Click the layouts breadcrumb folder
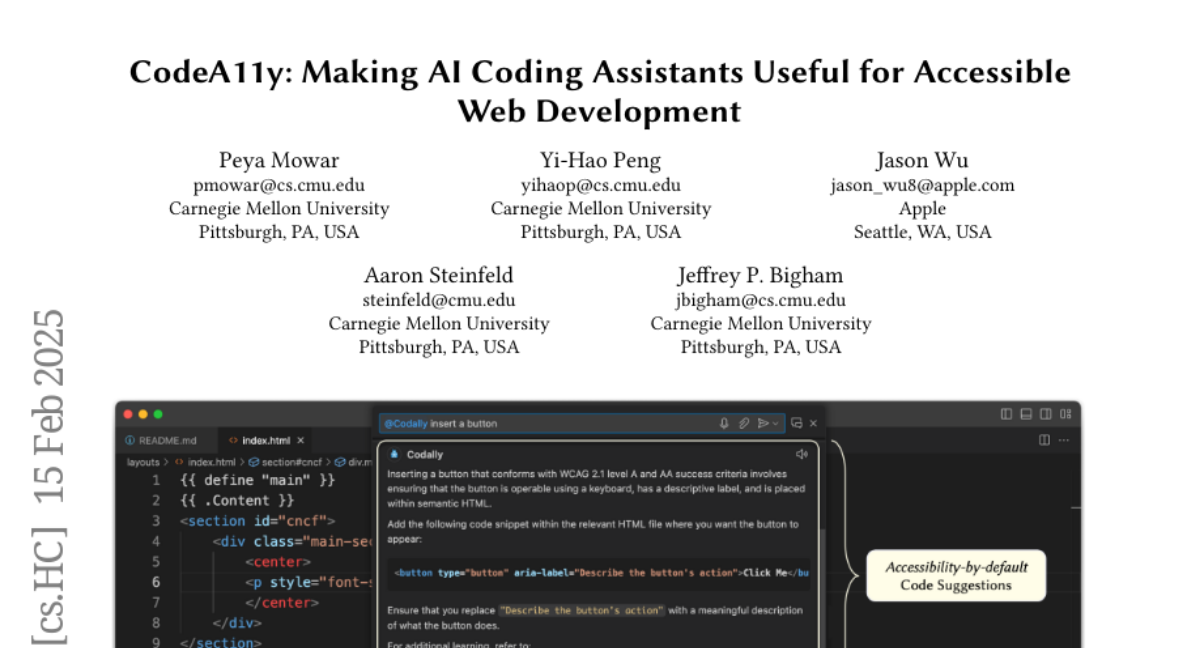This screenshot has width=1200, height=648. [143, 462]
